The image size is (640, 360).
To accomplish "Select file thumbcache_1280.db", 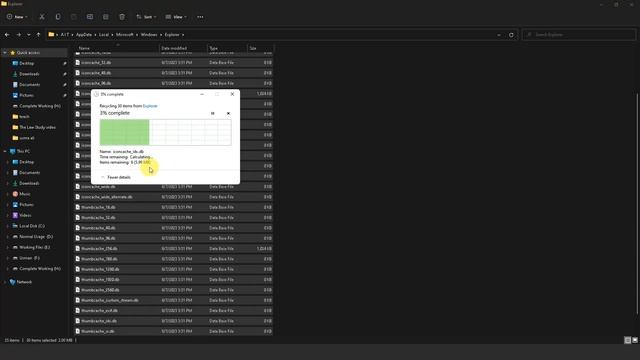I will (x=173, y=269).
